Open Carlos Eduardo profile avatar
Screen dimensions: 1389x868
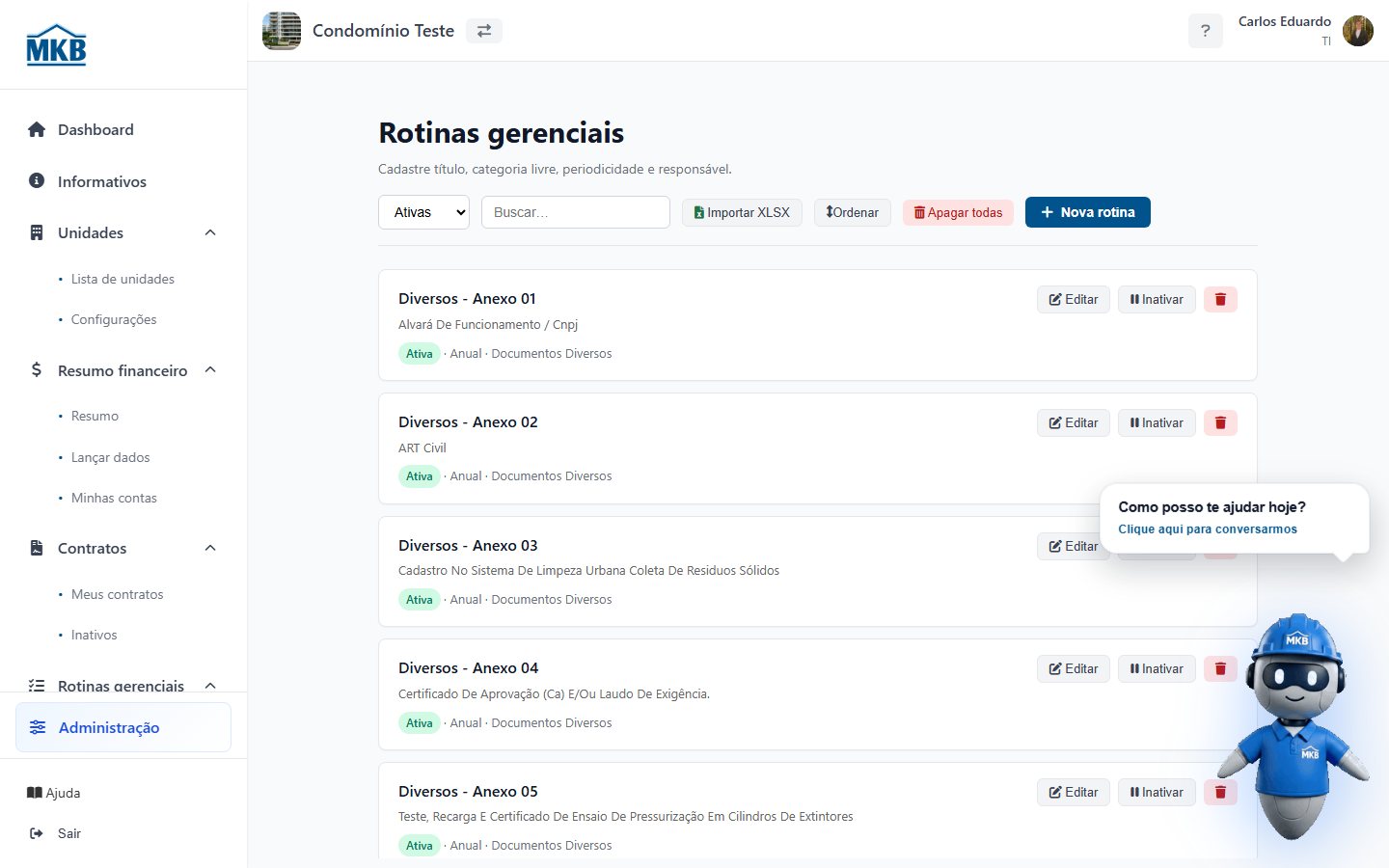(x=1358, y=31)
